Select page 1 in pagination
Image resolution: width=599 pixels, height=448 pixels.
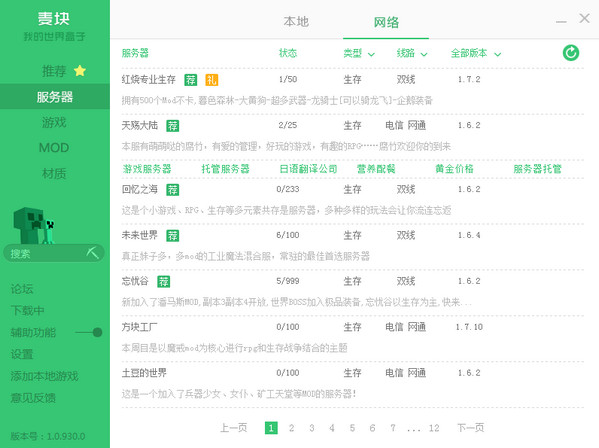271,428
